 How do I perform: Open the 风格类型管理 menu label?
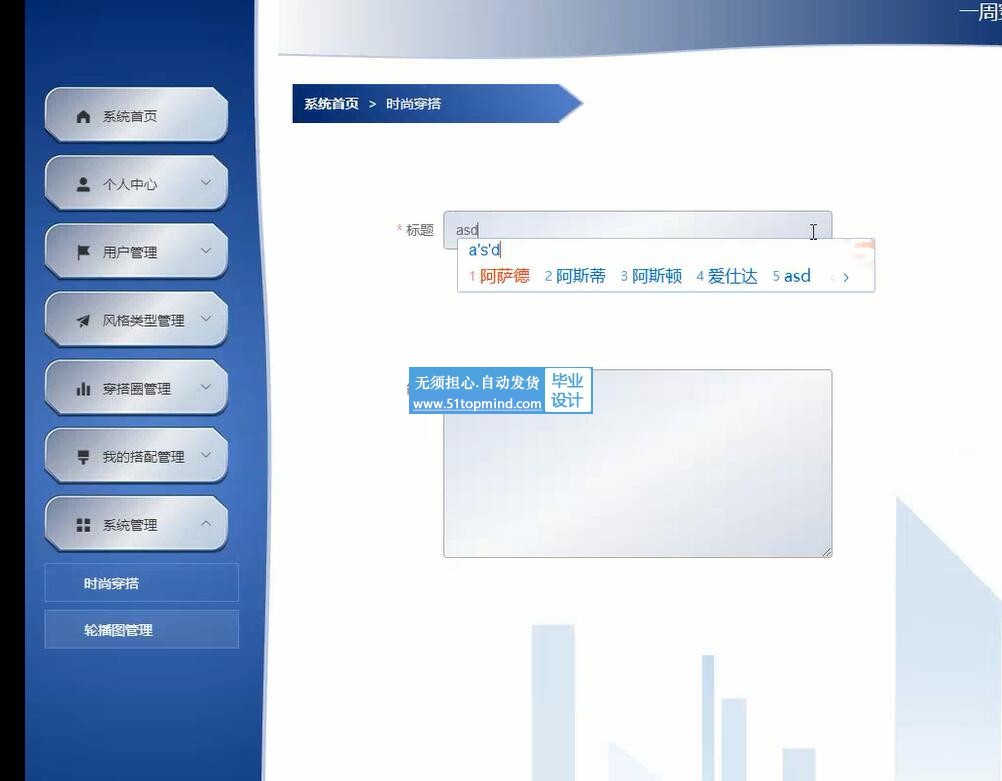coord(143,321)
